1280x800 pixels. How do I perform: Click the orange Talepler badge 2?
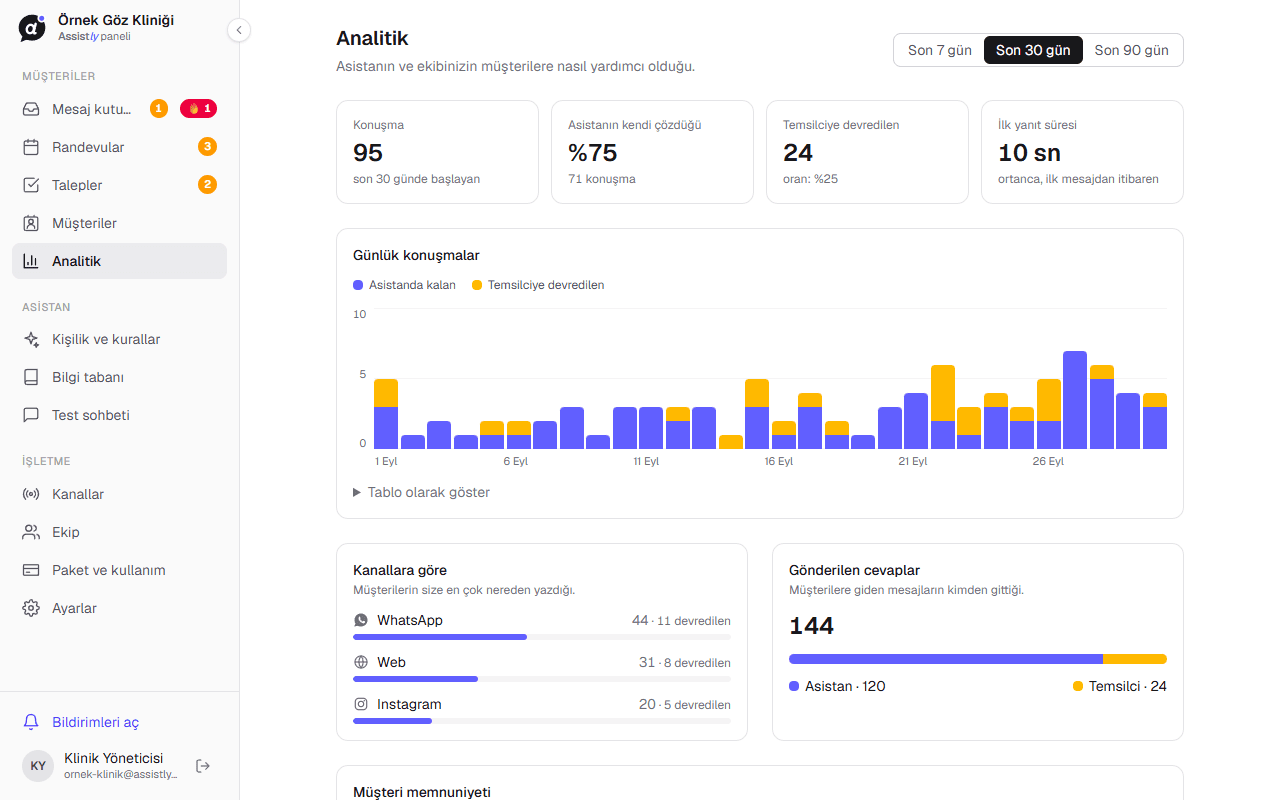pos(207,185)
